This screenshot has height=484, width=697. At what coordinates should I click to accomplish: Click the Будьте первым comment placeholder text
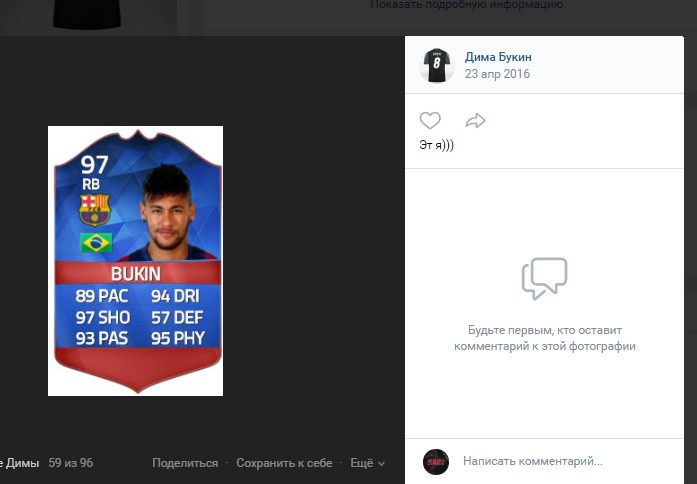click(x=545, y=338)
